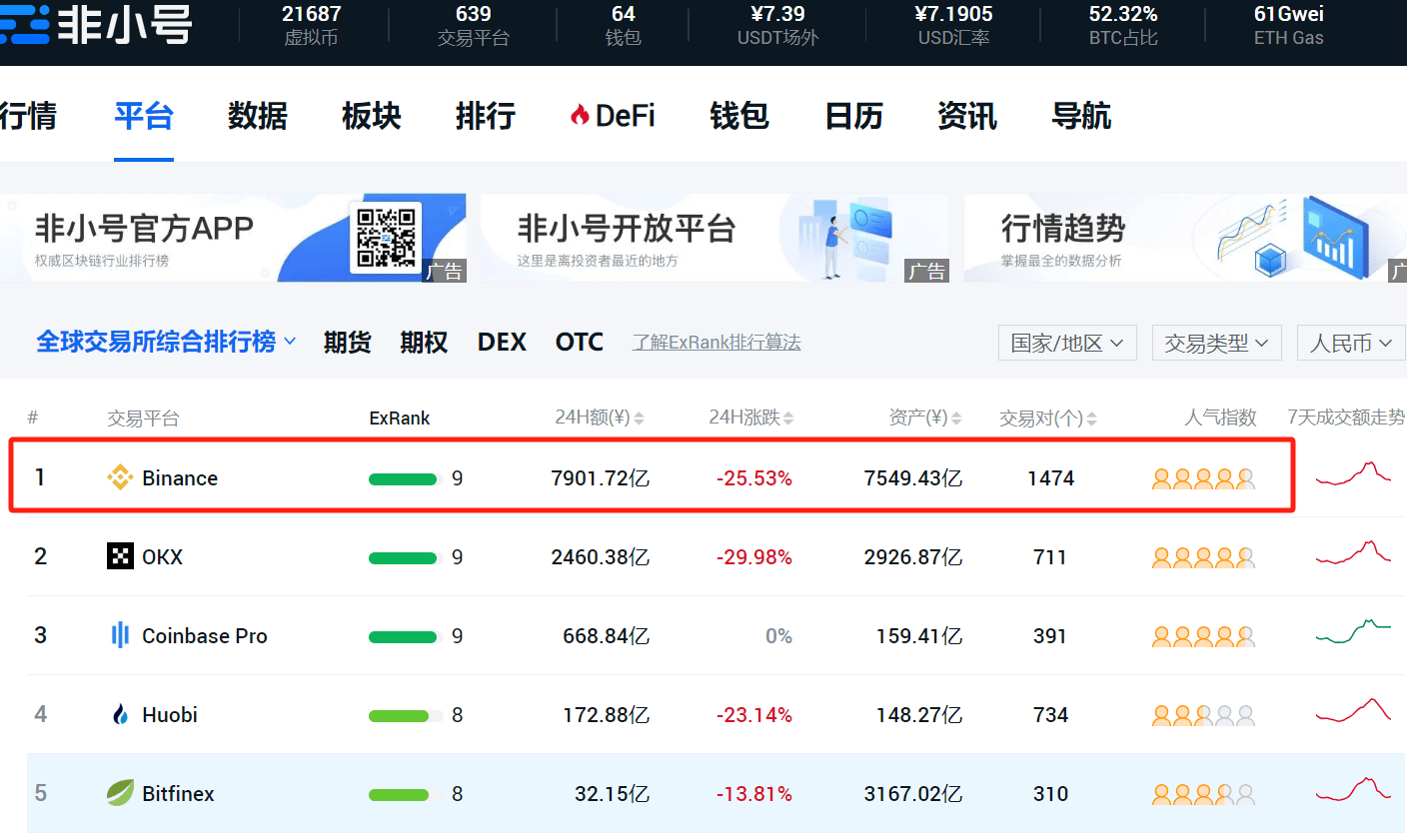Click the QR code in APP banner
The height and width of the screenshot is (840, 1407).
point(386,238)
